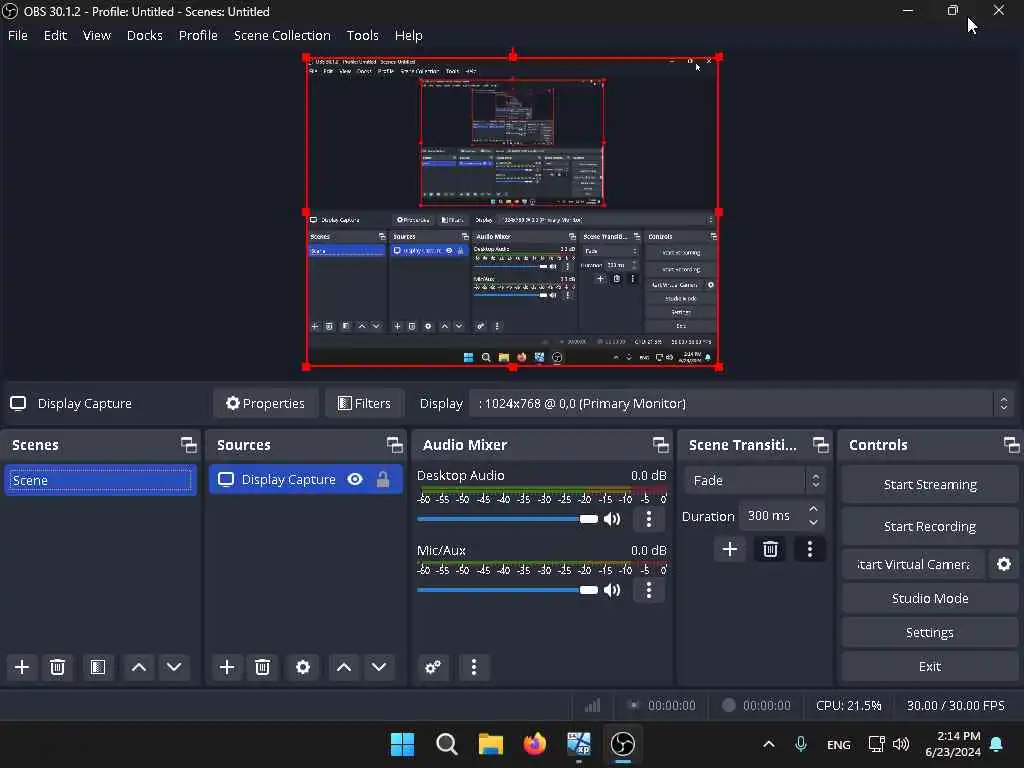Open scene filters icon in Scenes panel
This screenshot has height=768, width=1024.
97,667
